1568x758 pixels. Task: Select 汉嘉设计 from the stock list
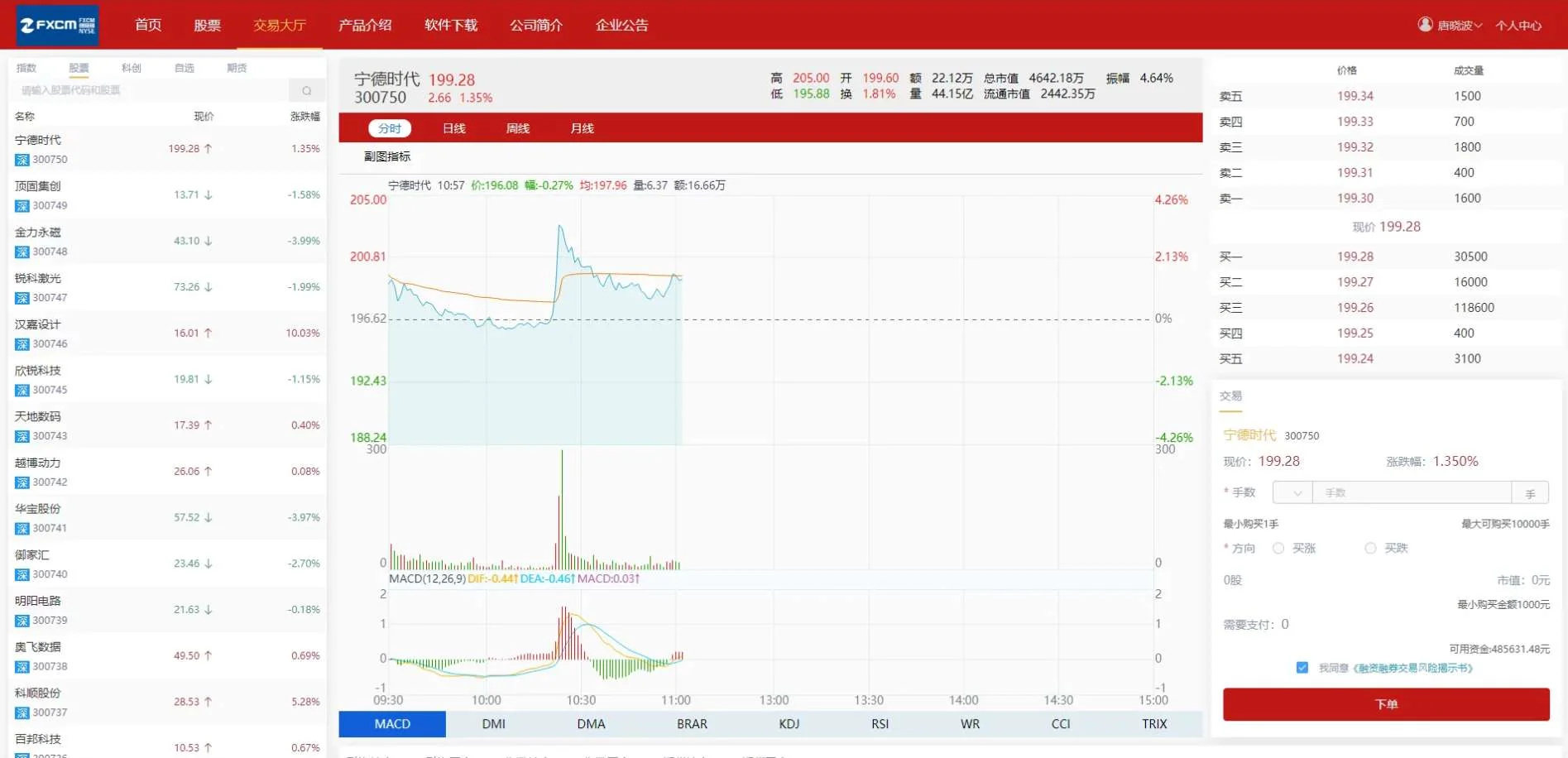click(37, 324)
